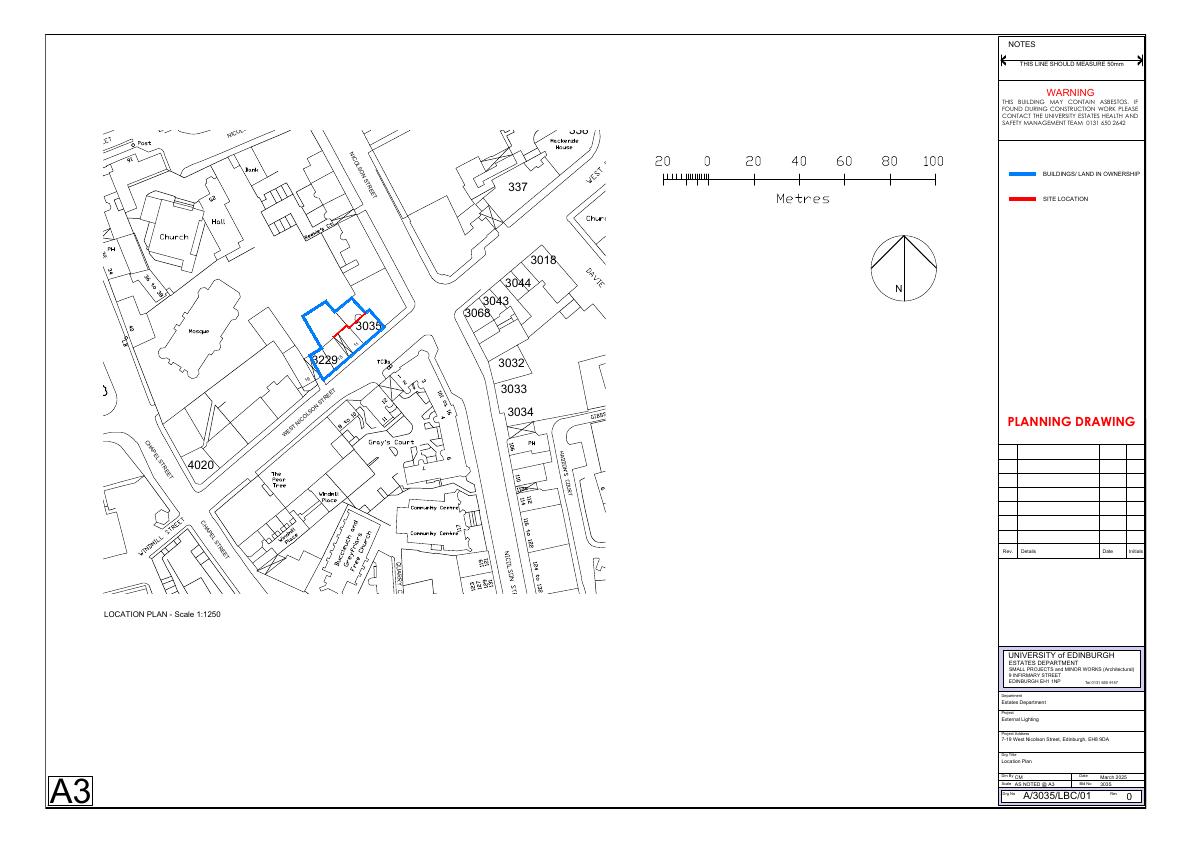Click building label 3035

pyautogui.click(x=368, y=326)
